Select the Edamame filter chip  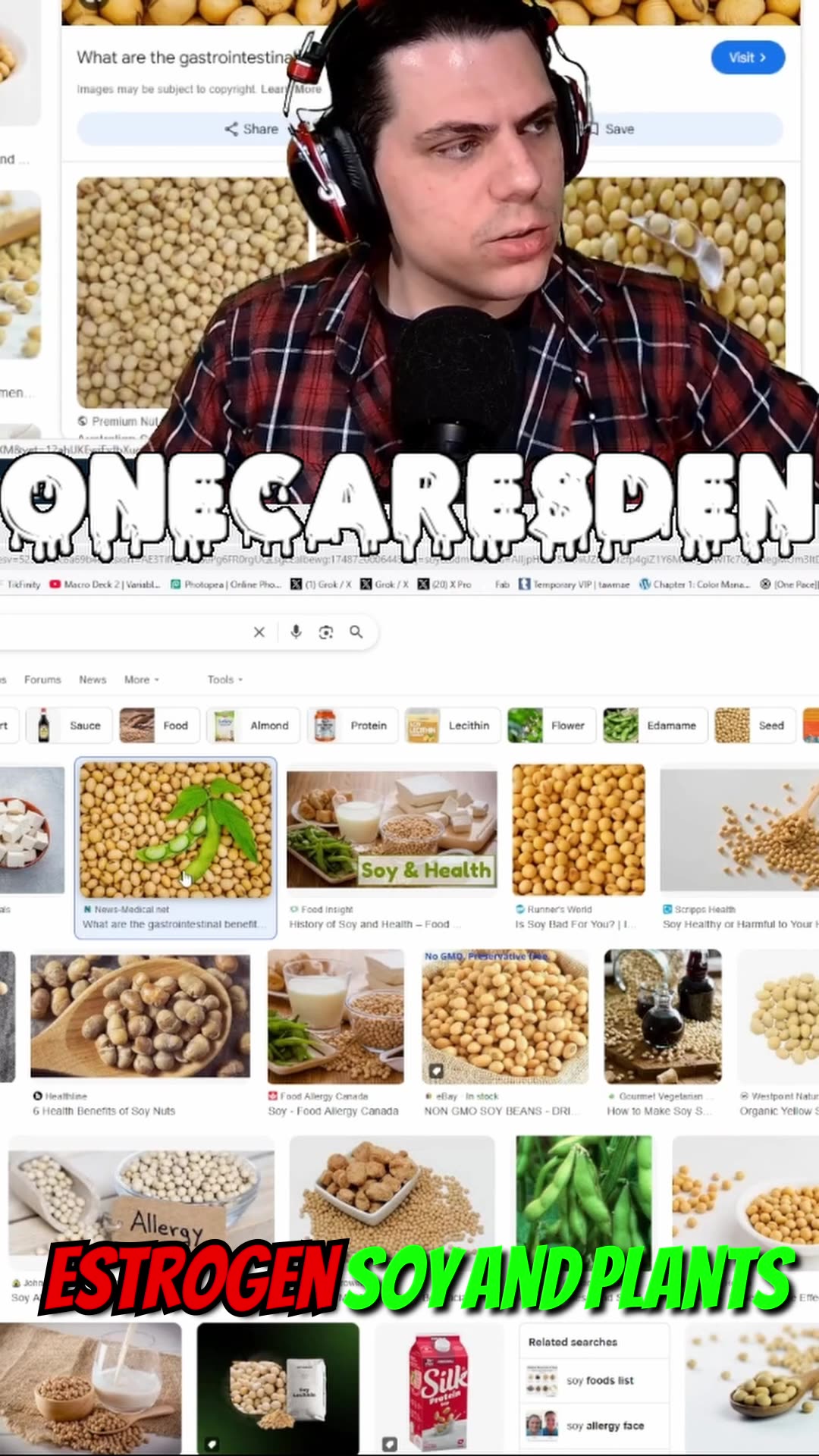655,725
